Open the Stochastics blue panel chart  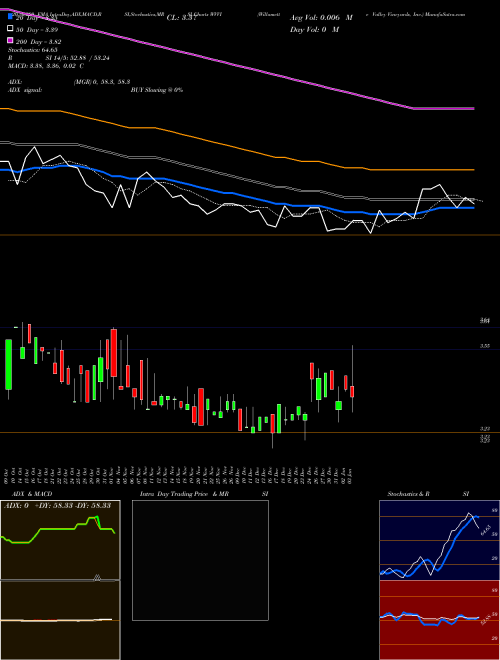pos(439,540)
